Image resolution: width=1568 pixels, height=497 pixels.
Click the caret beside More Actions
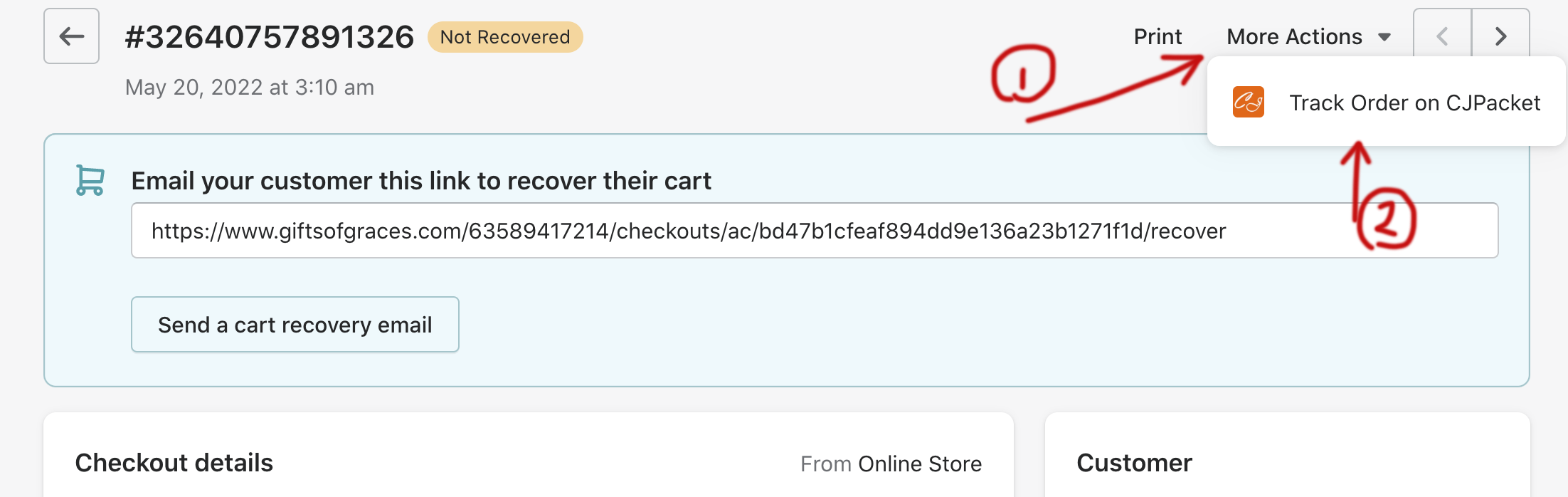tap(1384, 37)
